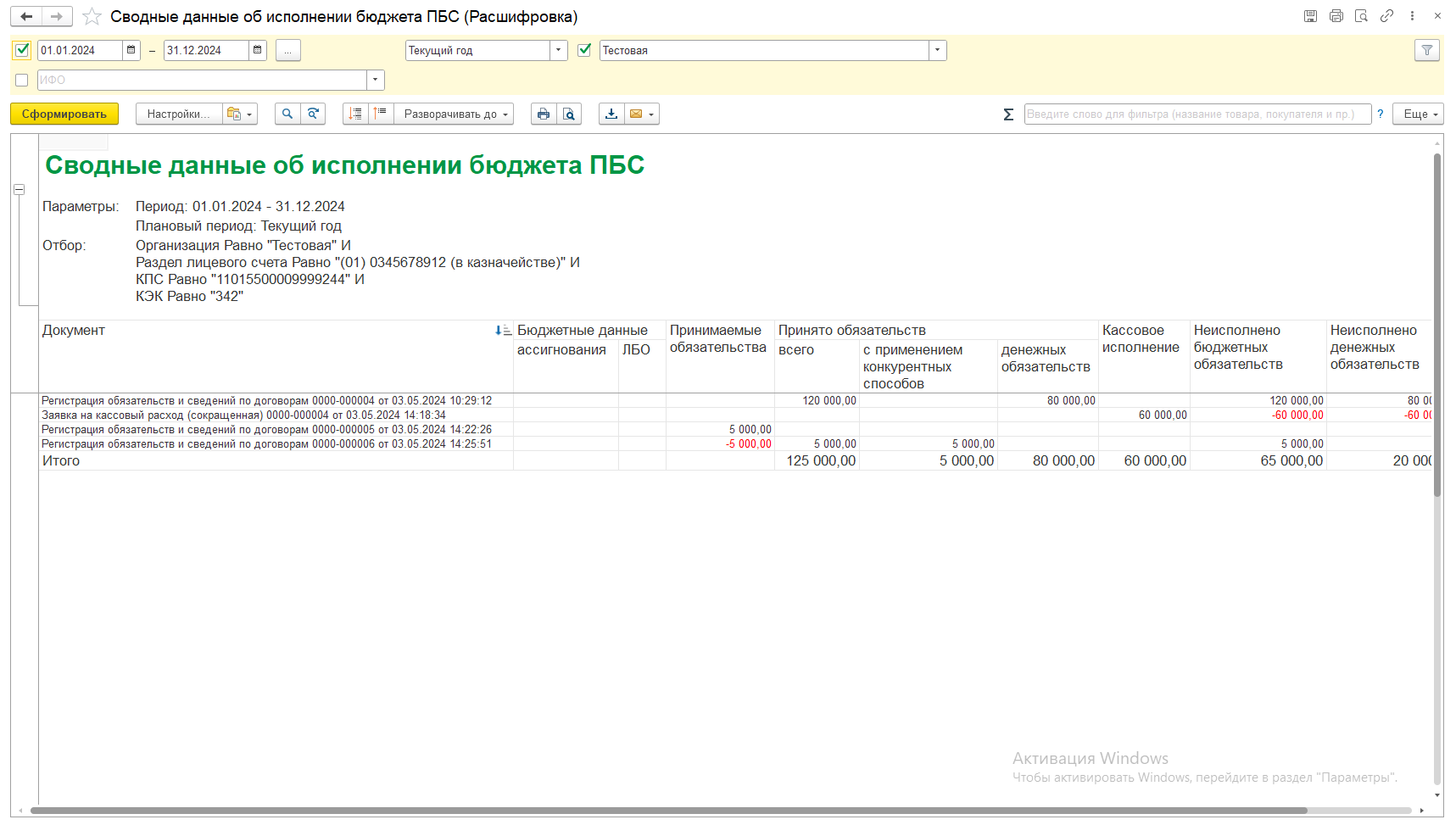Send the report by email via envelope icon

(x=642, y=114)
